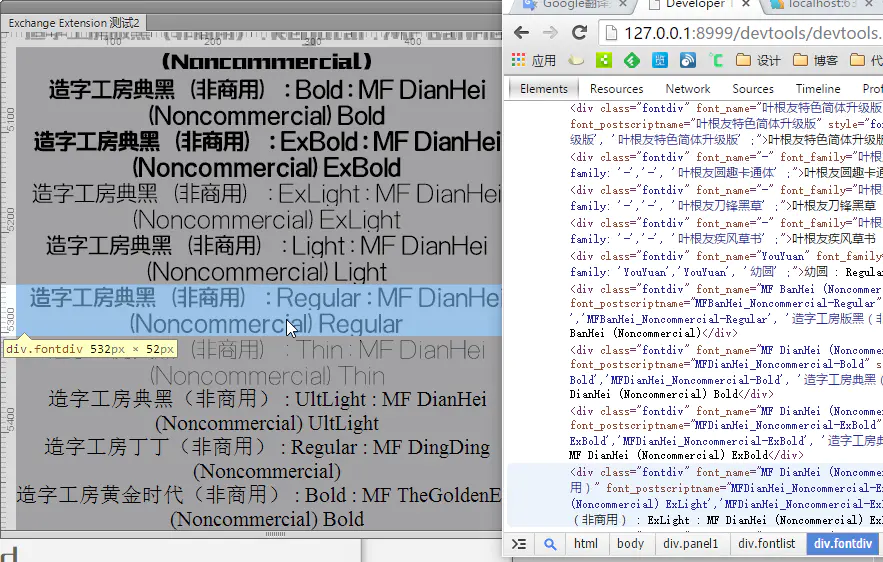Screen dimensions: 883x562
Task: Click the horizontal panel resize grip
Action: 275,533
